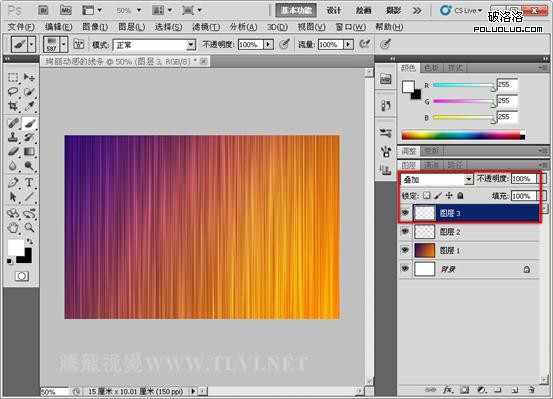553x399 pixels.
Task: Open the 滤镜 menu
Action: [206, 27]
